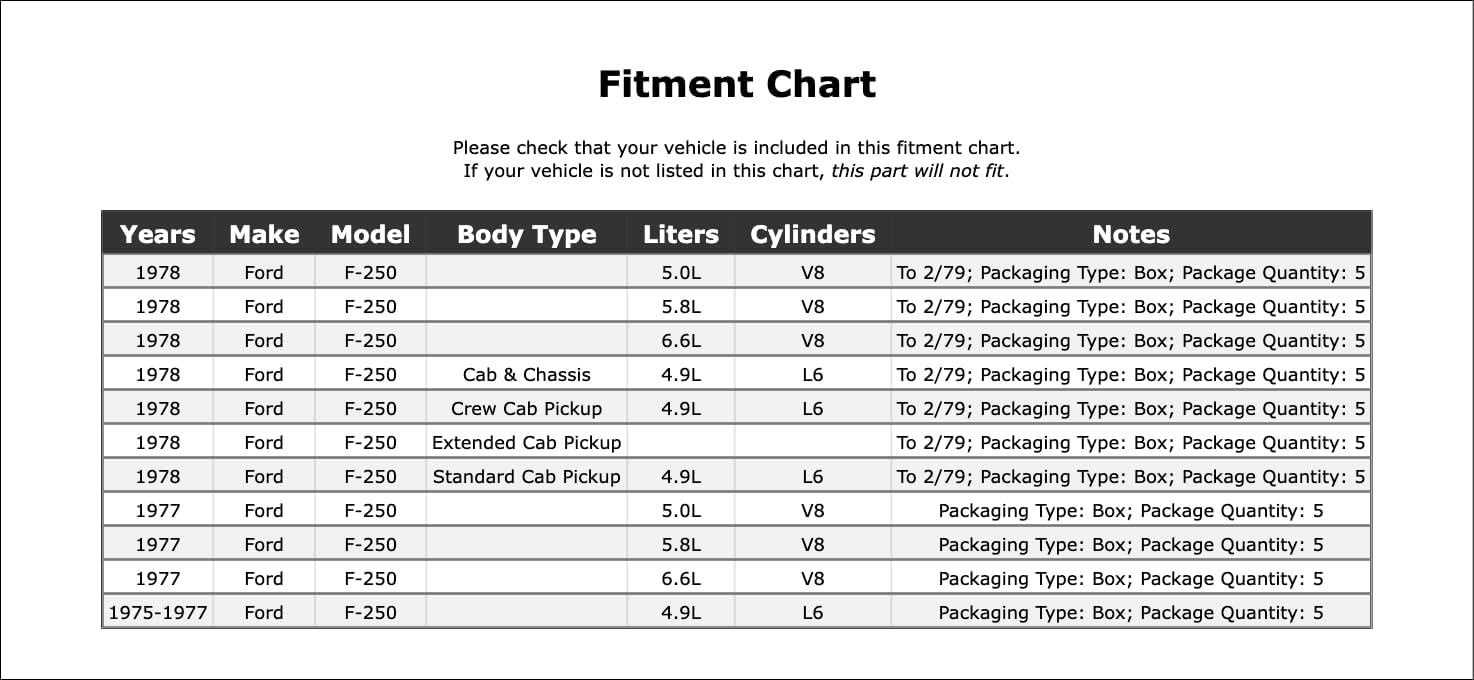The image size is (1474, 680).
Task: Click the Notes column header
Action: coord(1130,235)
